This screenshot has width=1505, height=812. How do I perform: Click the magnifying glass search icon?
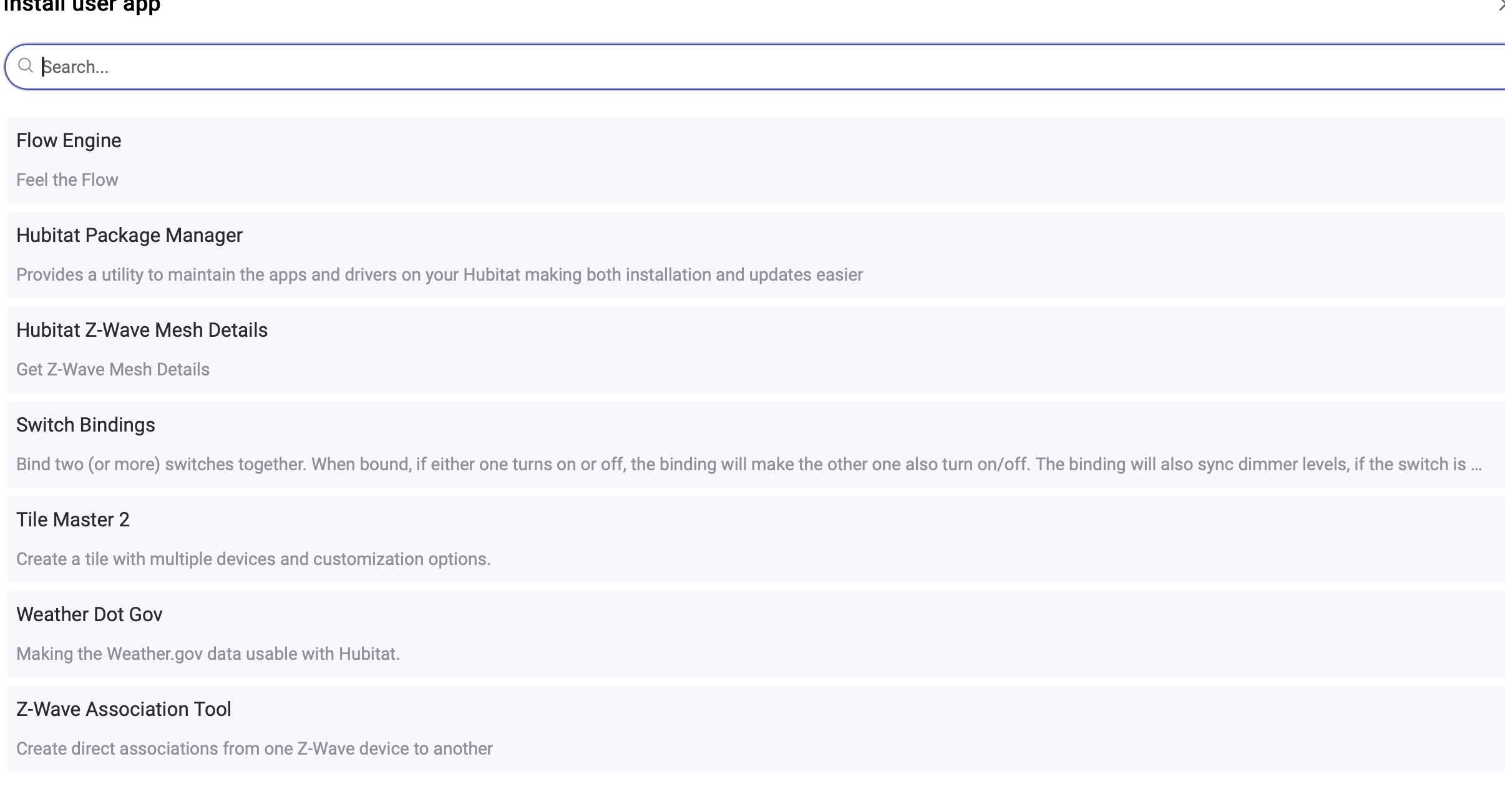pyautogui.click(x=26, y=65)
